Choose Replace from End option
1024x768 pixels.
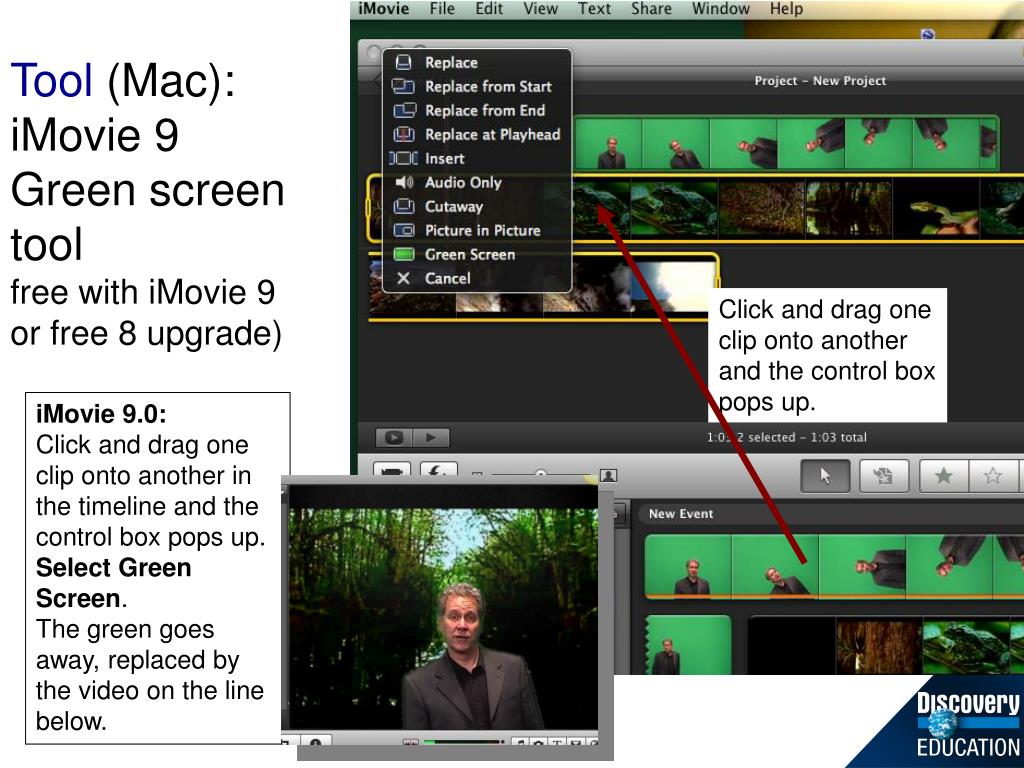click(x=477, y=110)
